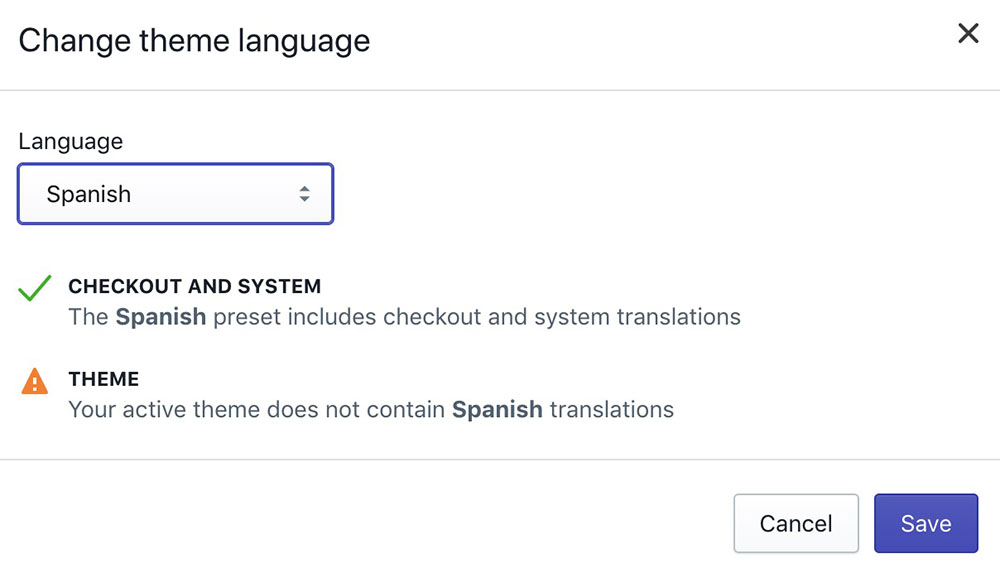Image resolution: width=1000 pixels, height=573 pixels.
Task: Click the green checkmark status icon
Action: click(34, 288)
